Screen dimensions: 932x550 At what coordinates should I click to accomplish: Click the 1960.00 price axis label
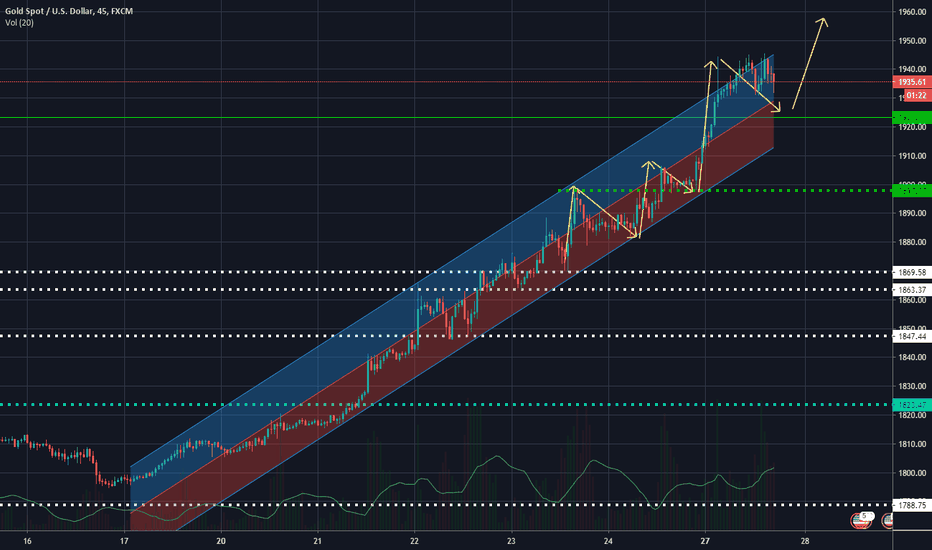912,12
